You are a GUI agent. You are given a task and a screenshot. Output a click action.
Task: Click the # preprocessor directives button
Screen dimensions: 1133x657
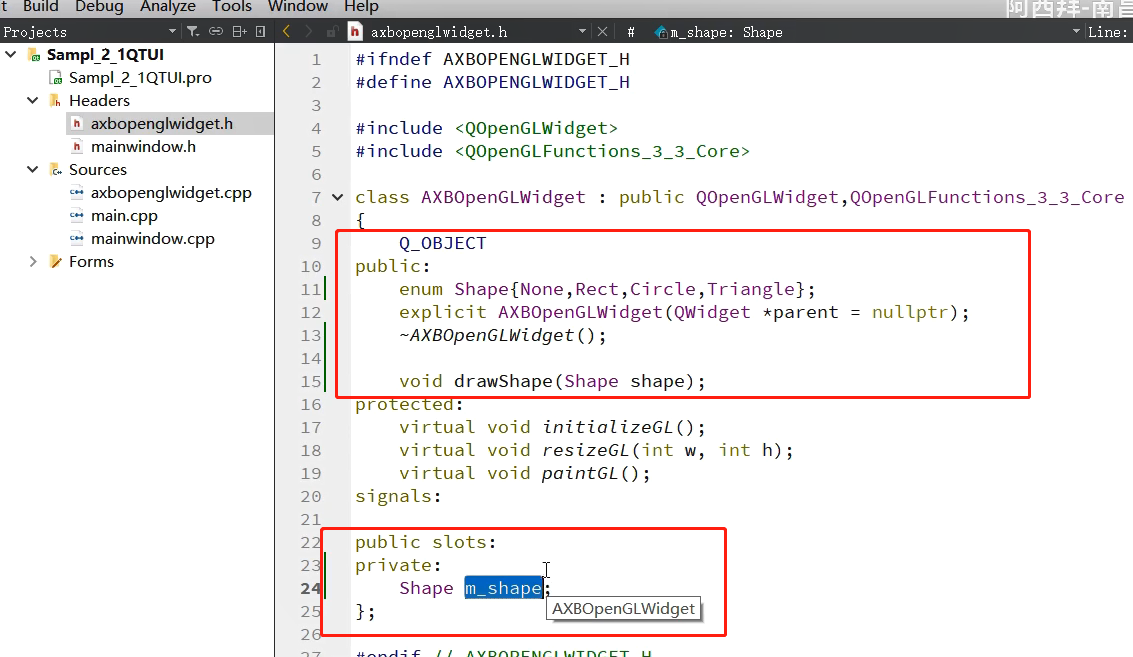click(x=631, y=32)
